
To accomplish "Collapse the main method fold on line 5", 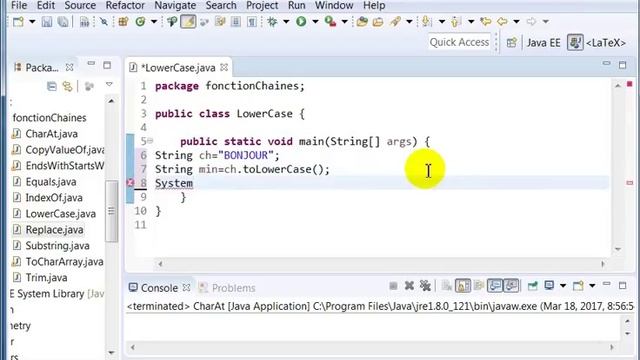I will [150, 141].
